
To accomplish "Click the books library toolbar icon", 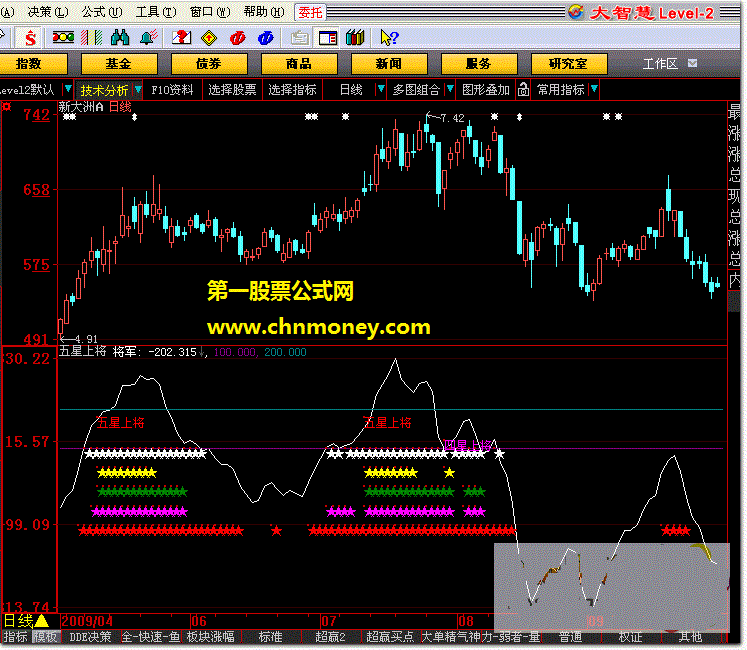I will tap(355, 38).
